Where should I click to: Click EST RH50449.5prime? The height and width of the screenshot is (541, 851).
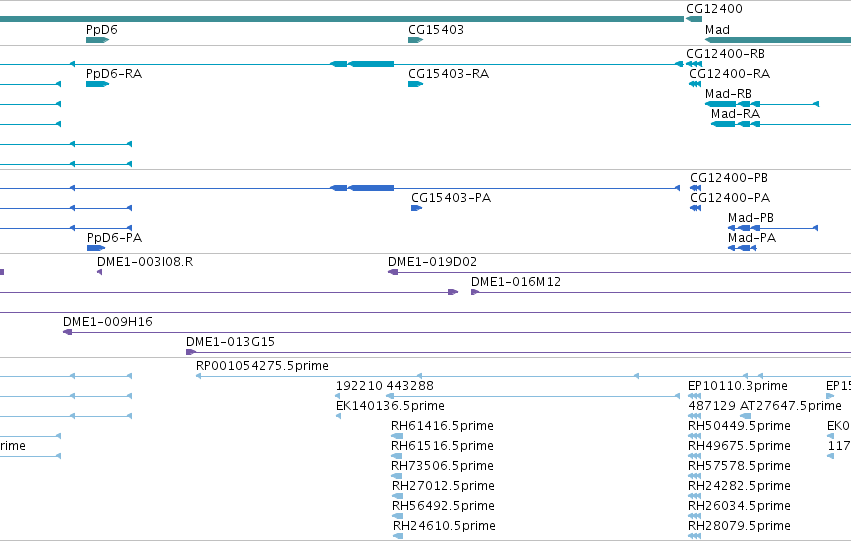point(739,426)
